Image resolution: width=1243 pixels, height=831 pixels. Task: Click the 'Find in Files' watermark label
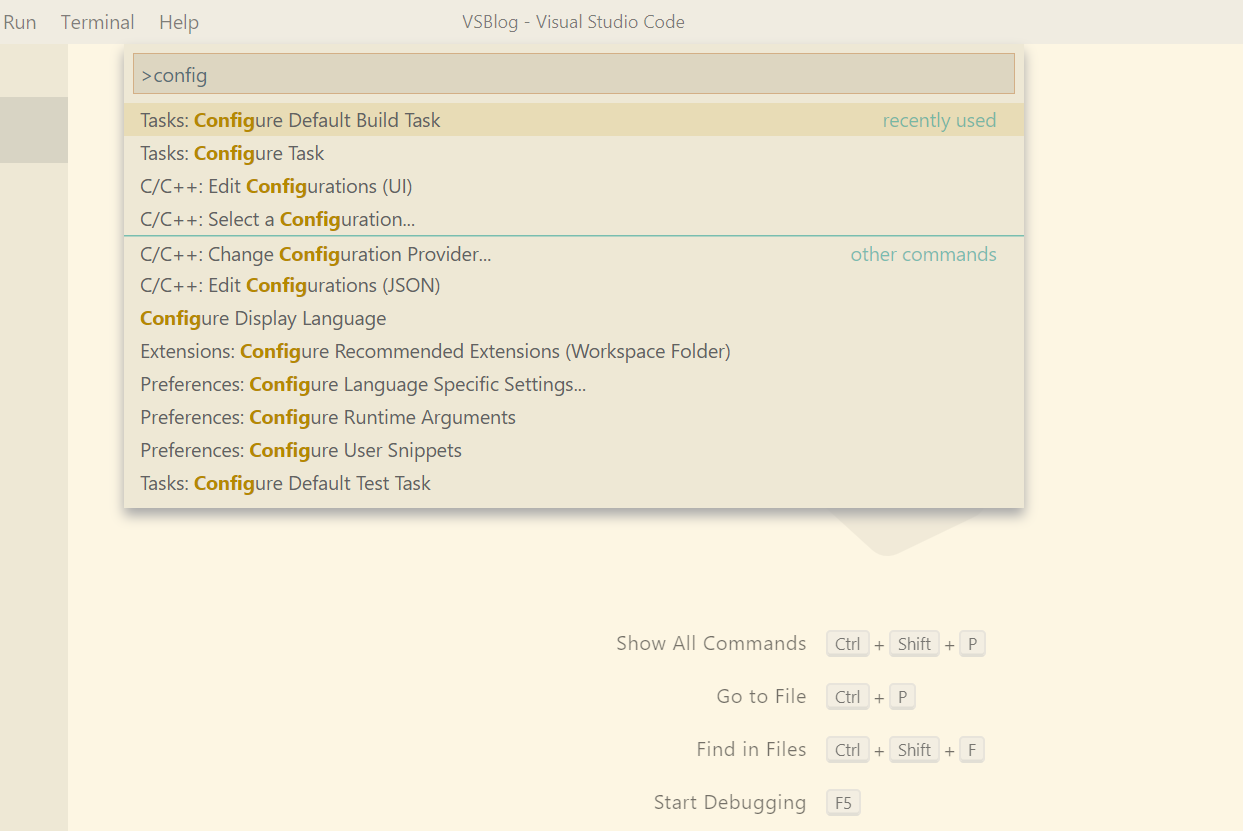click(x=751, y=749)
